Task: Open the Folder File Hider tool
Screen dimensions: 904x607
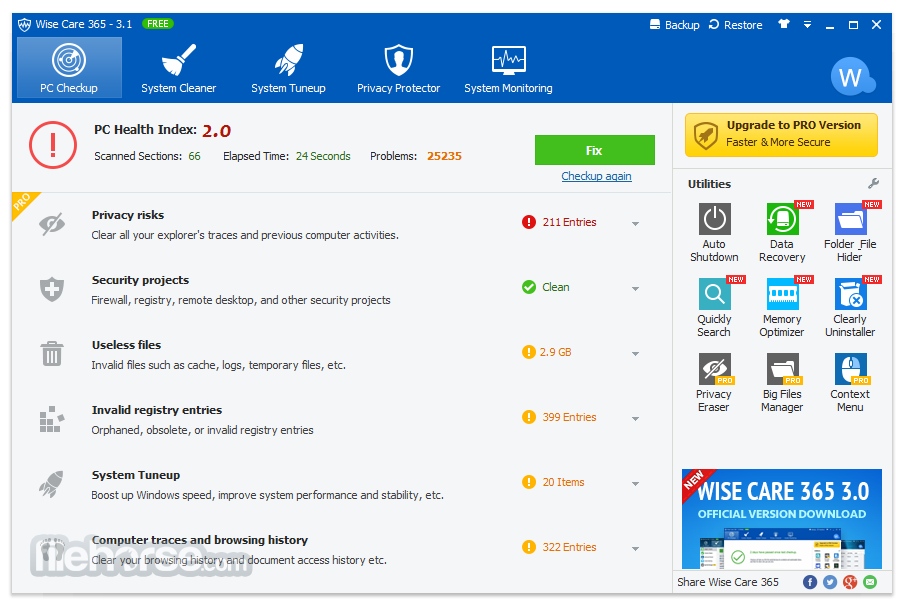Action: [x=850, y=232]
